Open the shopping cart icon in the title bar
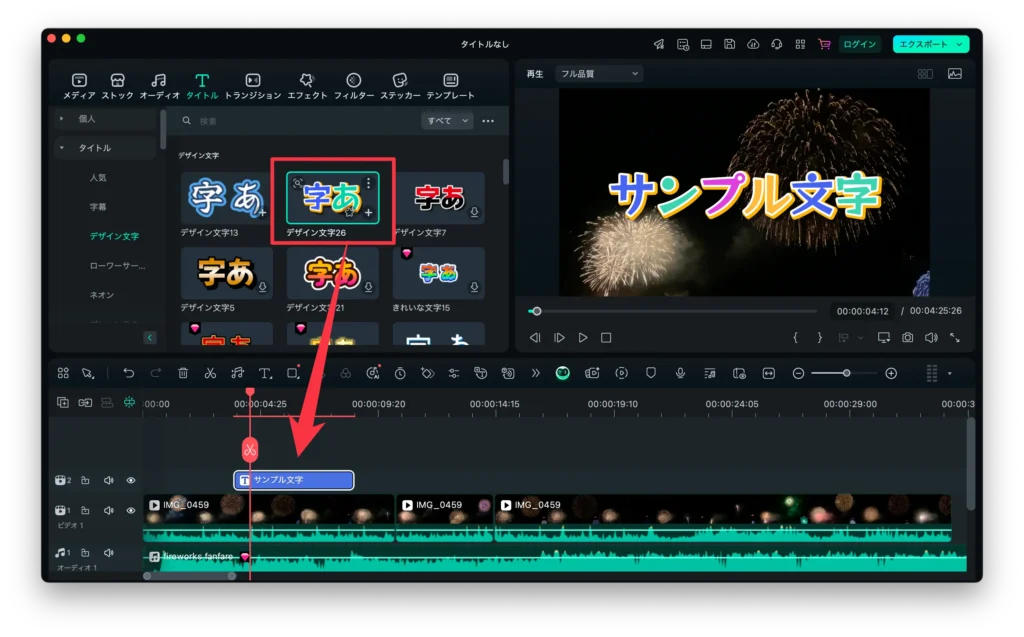 coord(824,44)
